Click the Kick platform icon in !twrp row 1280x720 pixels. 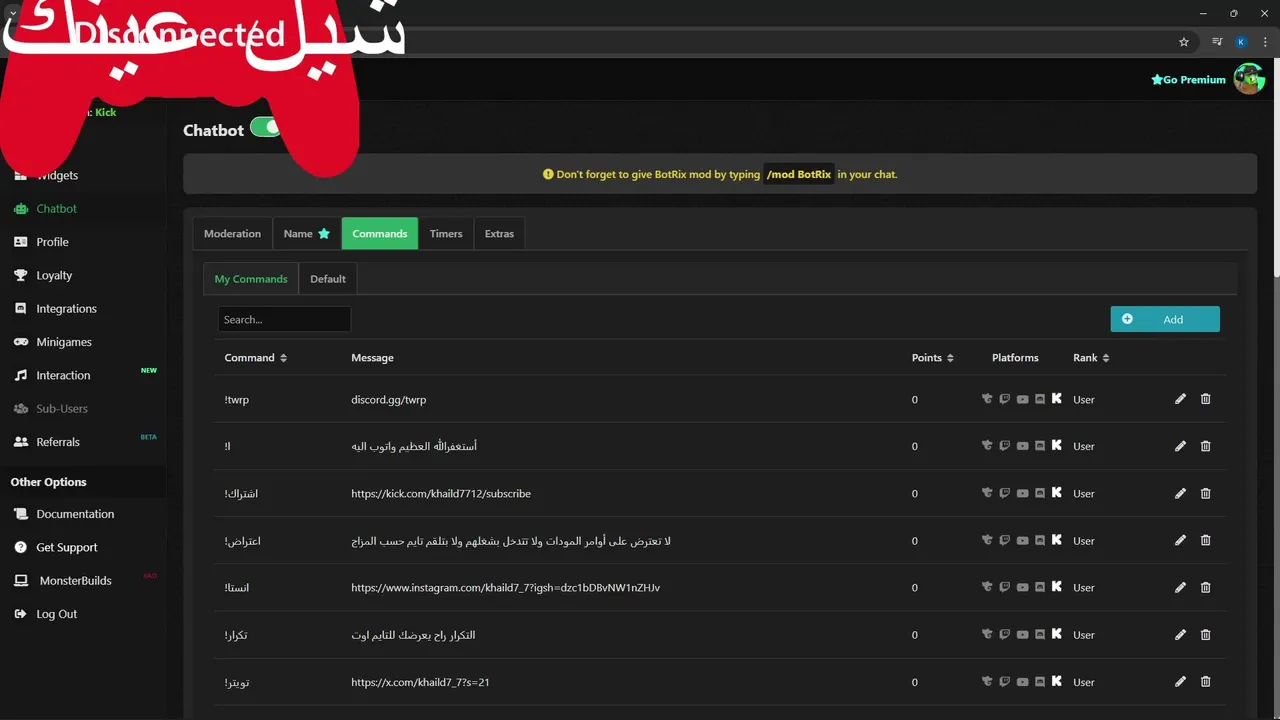pyautogui.click(x=1057, y=399)
